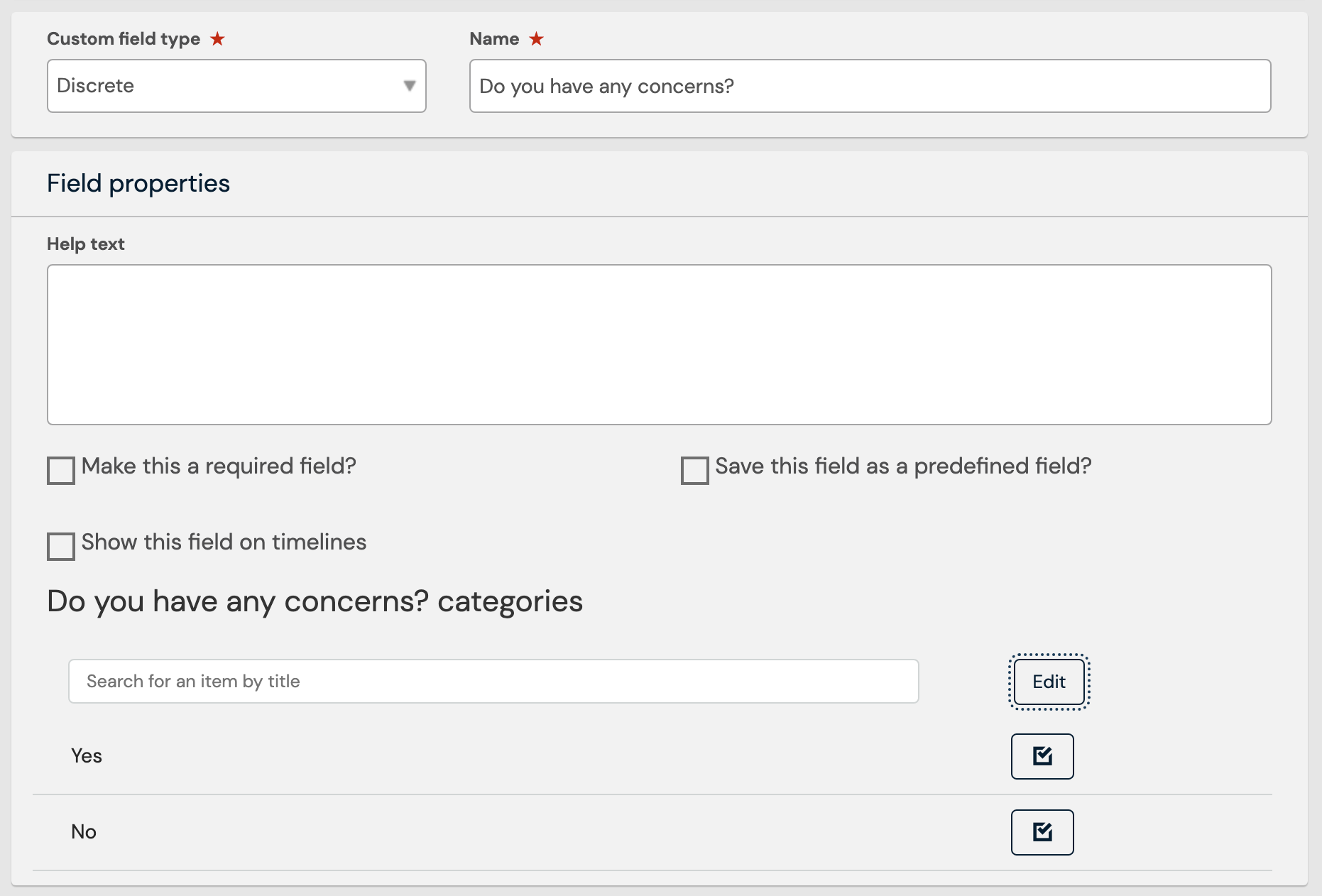Toggle Show this field on timelines checkbox

(61, 547)
